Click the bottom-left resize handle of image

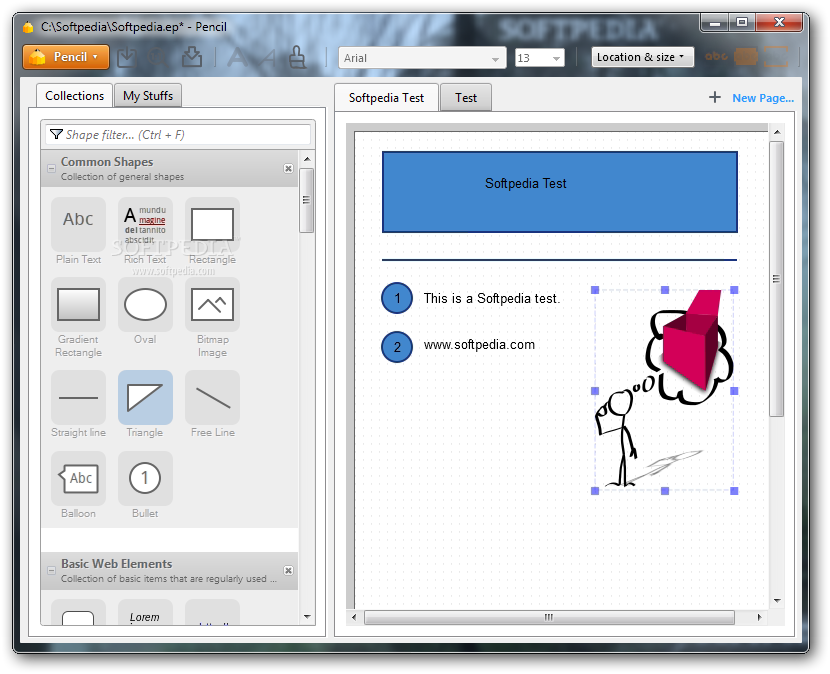coord(595,491)
